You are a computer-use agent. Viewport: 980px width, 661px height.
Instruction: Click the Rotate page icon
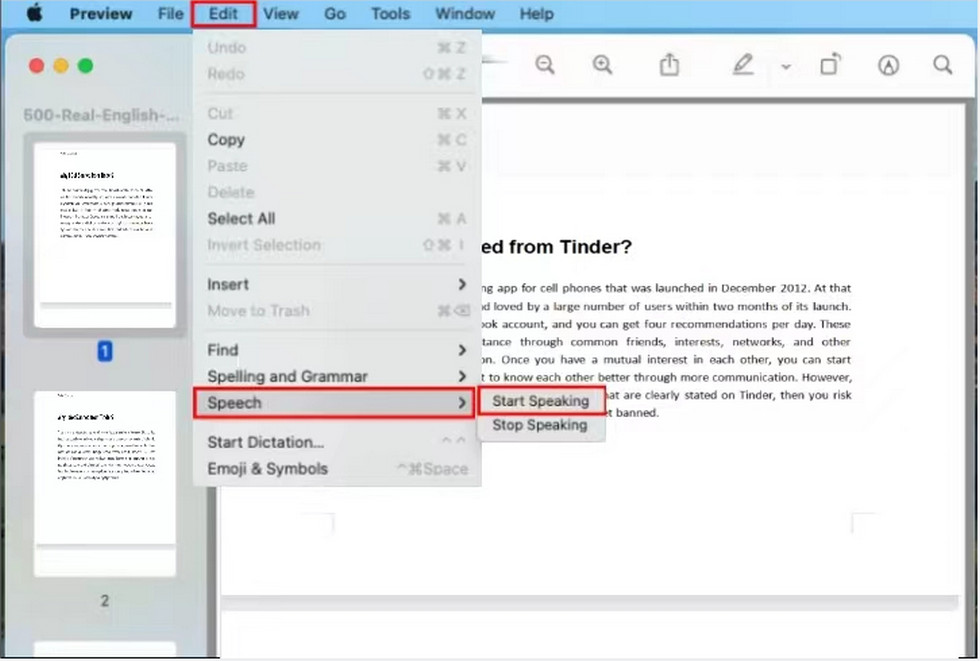pos(830,64)
